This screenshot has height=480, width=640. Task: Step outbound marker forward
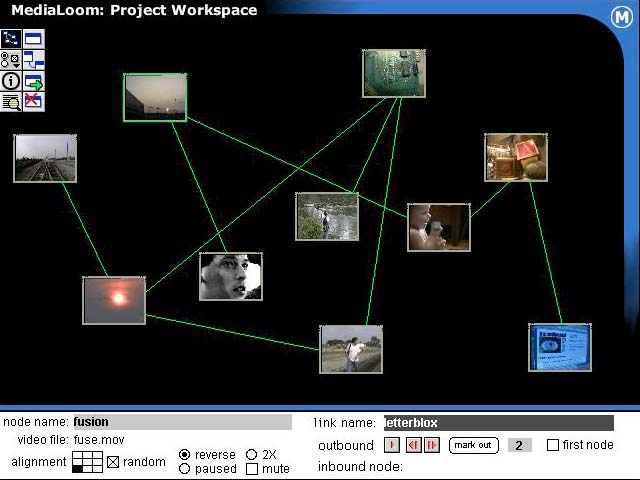tap(432, 445)
